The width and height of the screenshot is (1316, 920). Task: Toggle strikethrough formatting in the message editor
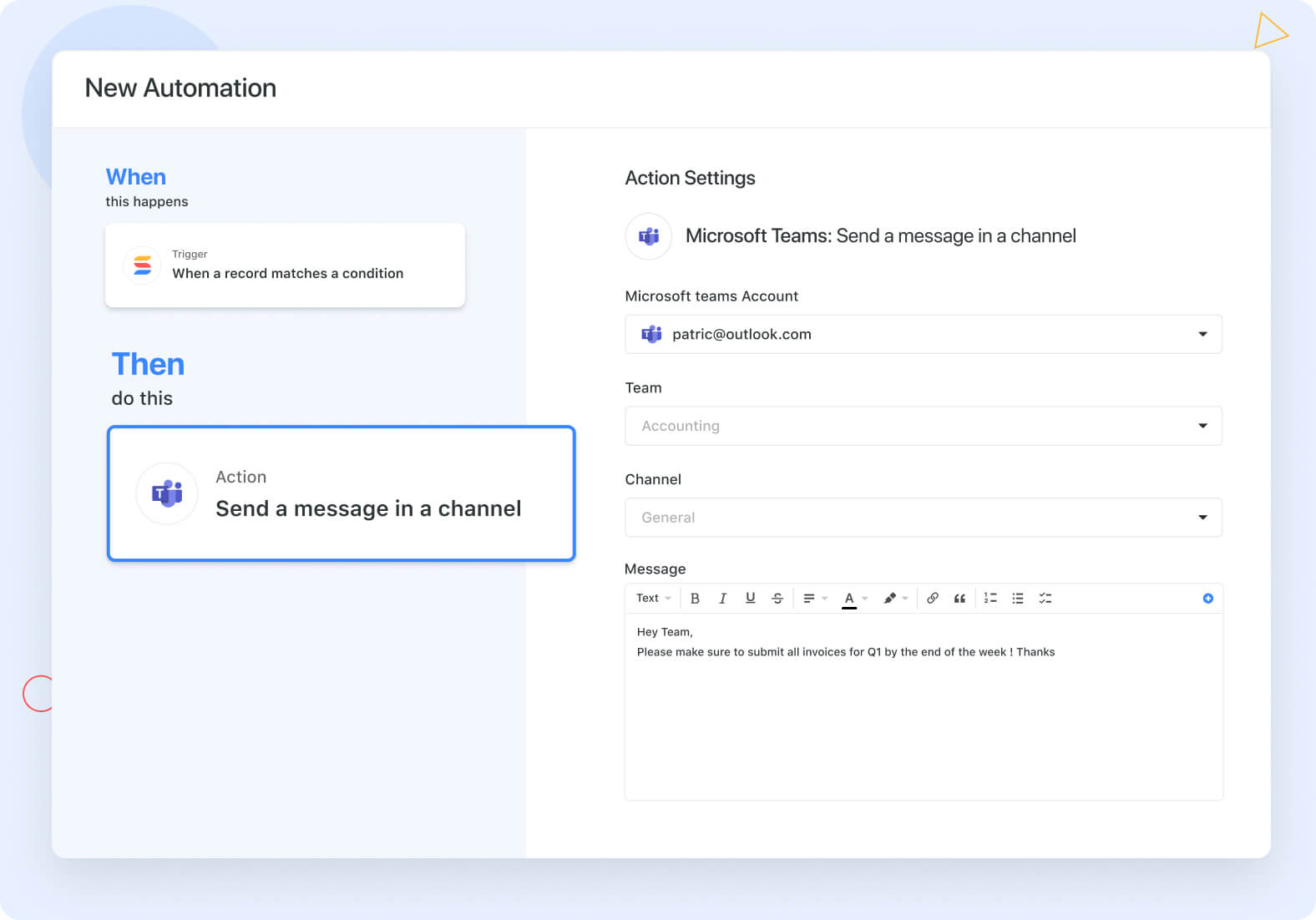pos(777,598)
